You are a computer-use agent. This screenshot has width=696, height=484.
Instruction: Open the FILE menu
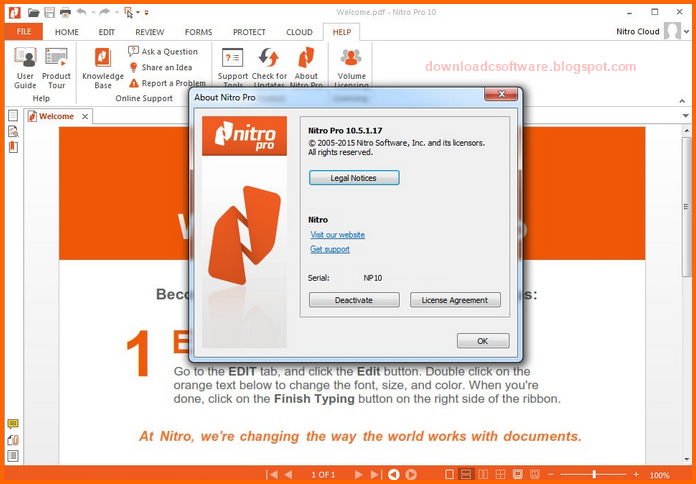[24, 32]
